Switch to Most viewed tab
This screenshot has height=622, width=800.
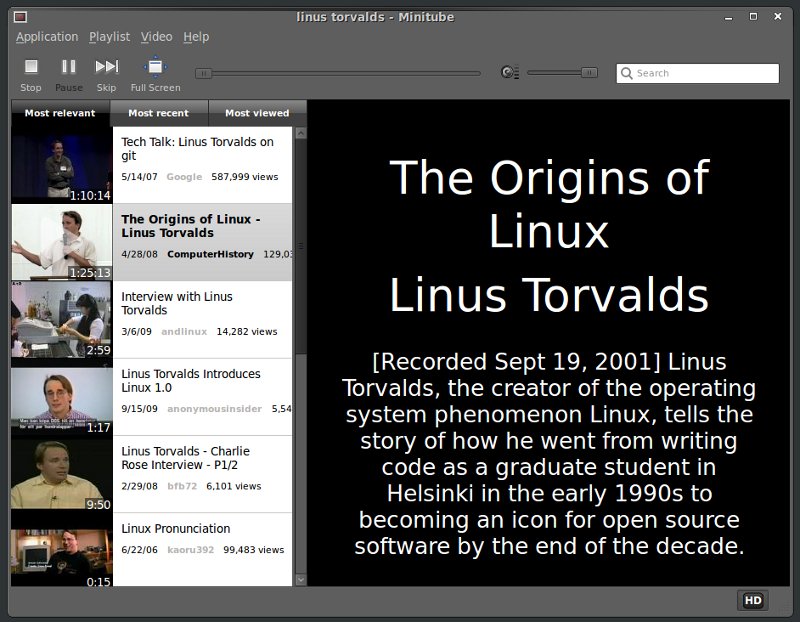(x=257, y=113)
